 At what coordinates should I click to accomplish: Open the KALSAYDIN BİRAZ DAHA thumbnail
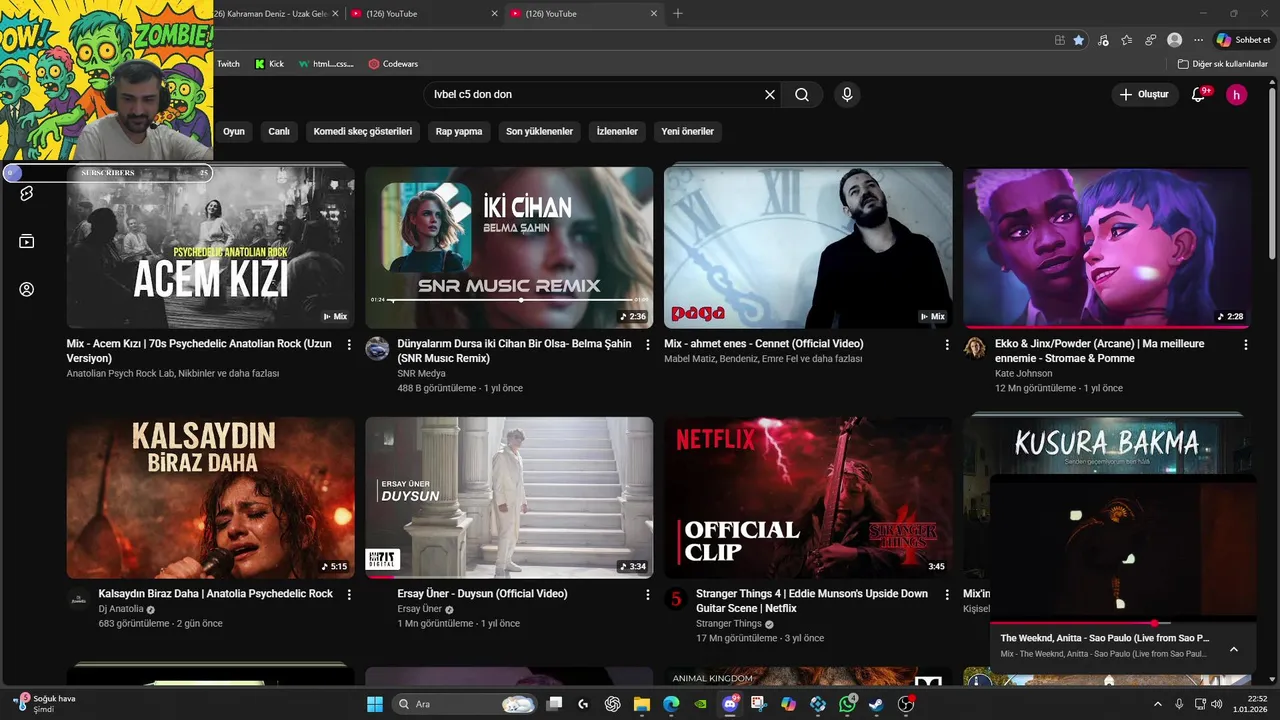click(210, 497)
